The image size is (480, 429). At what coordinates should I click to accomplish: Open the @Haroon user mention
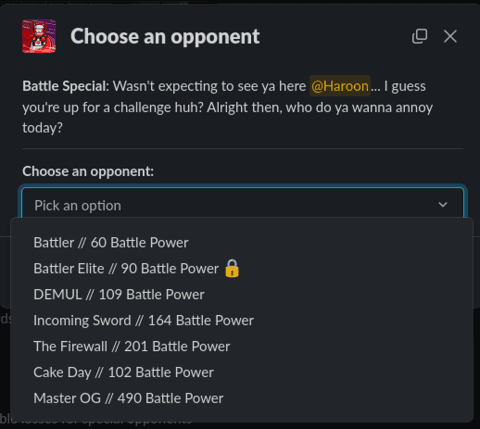(x=340, y=86)
